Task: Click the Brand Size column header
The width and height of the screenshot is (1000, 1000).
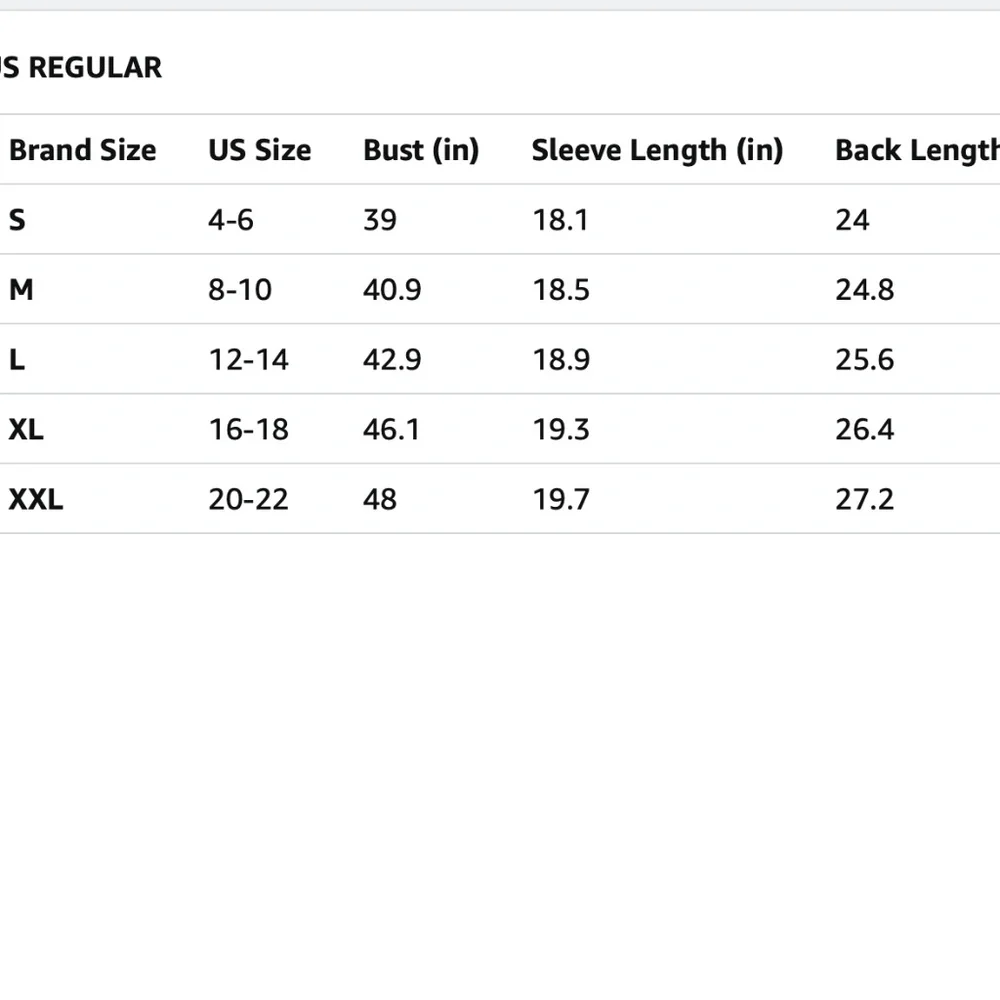Action: 82,151
